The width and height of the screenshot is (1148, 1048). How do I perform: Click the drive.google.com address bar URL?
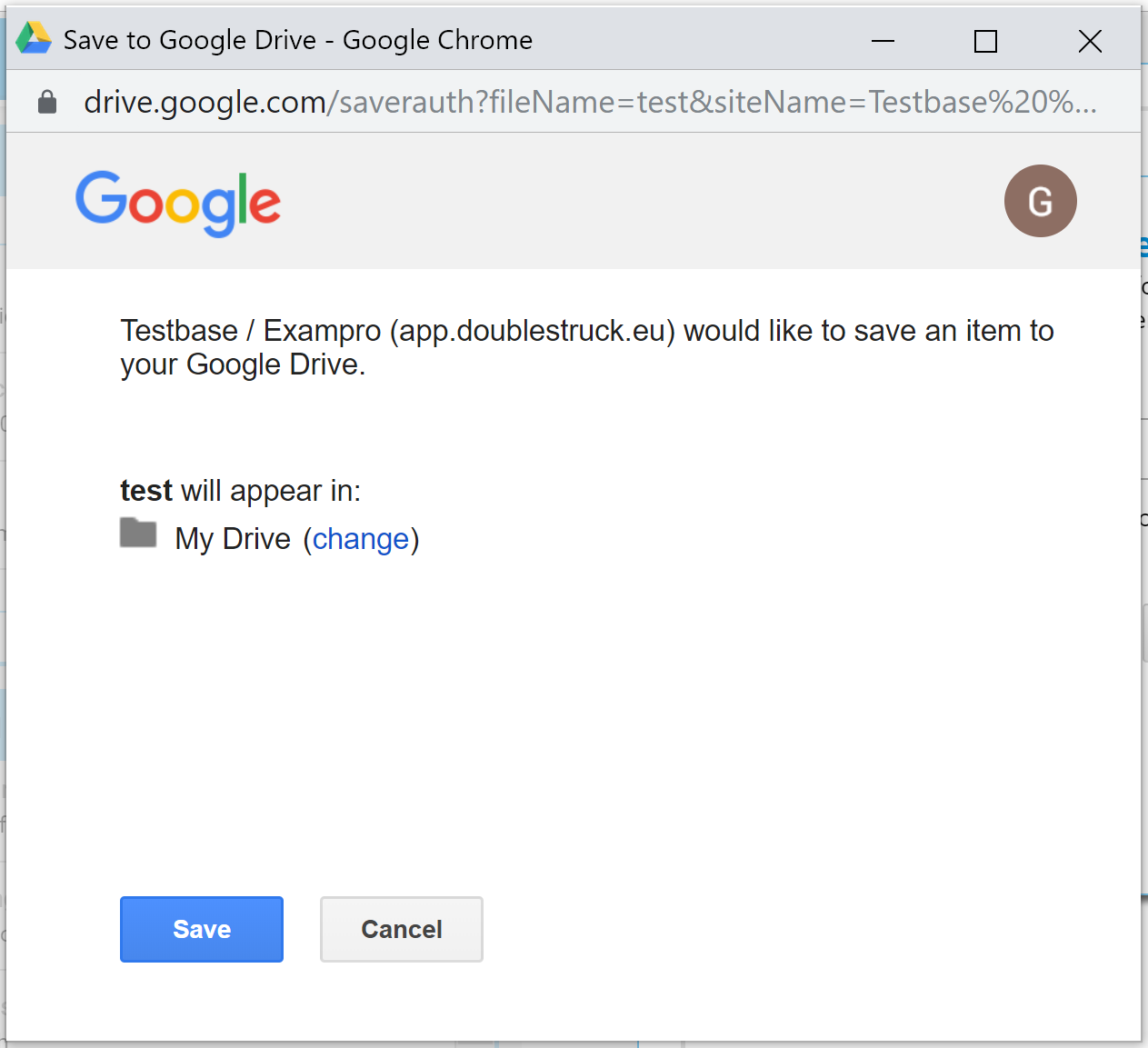589,102
